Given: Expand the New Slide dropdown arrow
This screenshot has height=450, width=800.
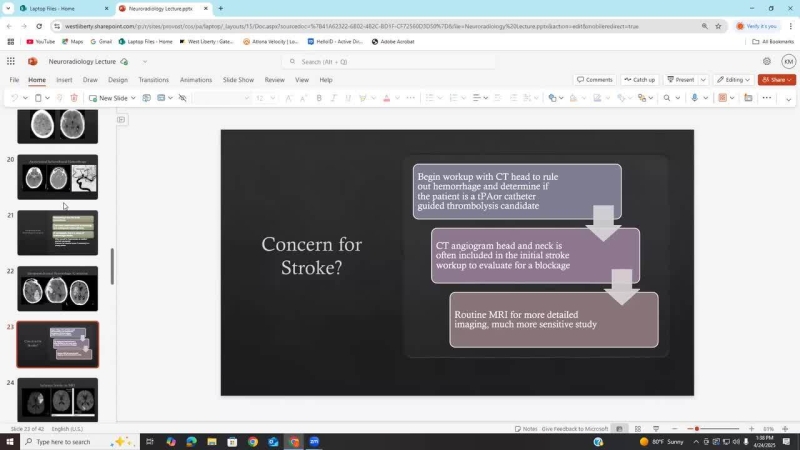Looking at the screenshot, I should point(133,98).
